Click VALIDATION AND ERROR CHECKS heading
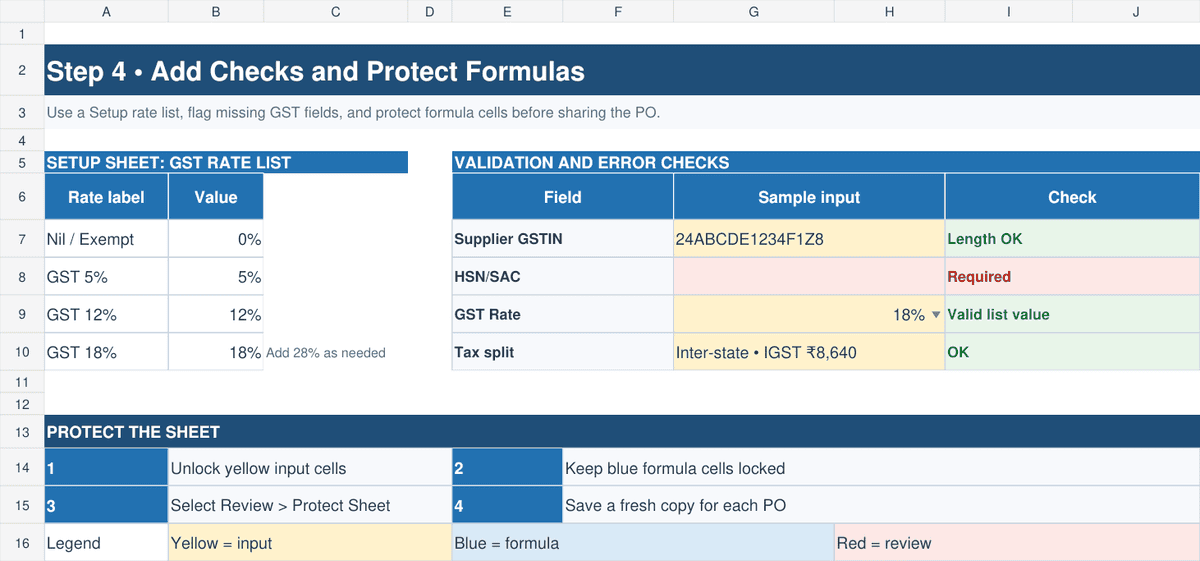Viewport: 1200px width, 561px height. (826, 162)
